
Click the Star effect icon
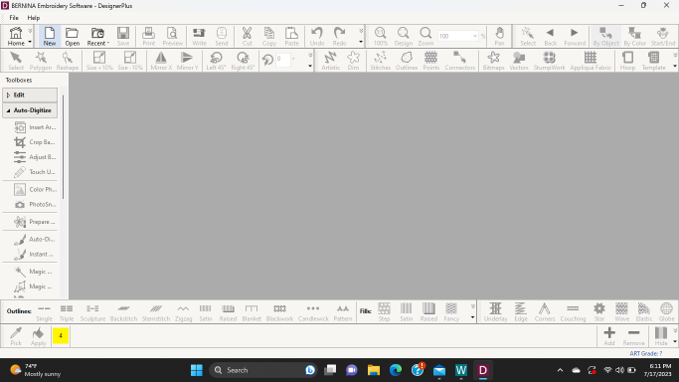coord(599,312)
